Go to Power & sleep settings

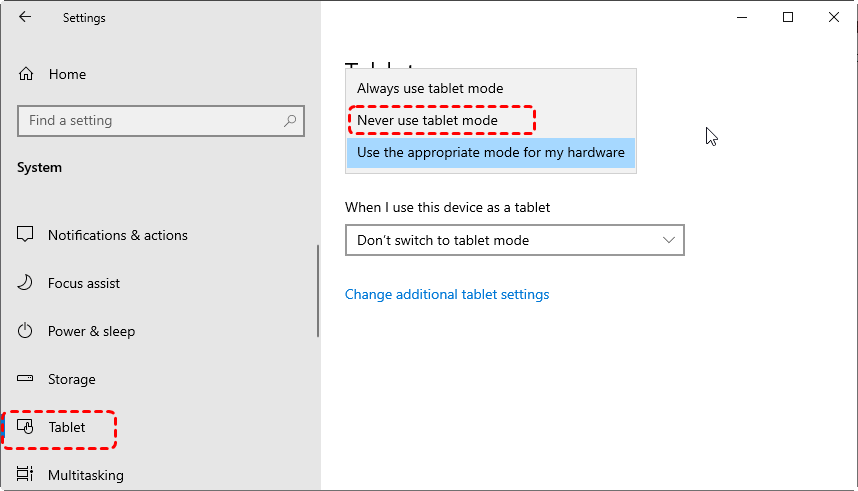pyautogui.click(x=91, y=331)
